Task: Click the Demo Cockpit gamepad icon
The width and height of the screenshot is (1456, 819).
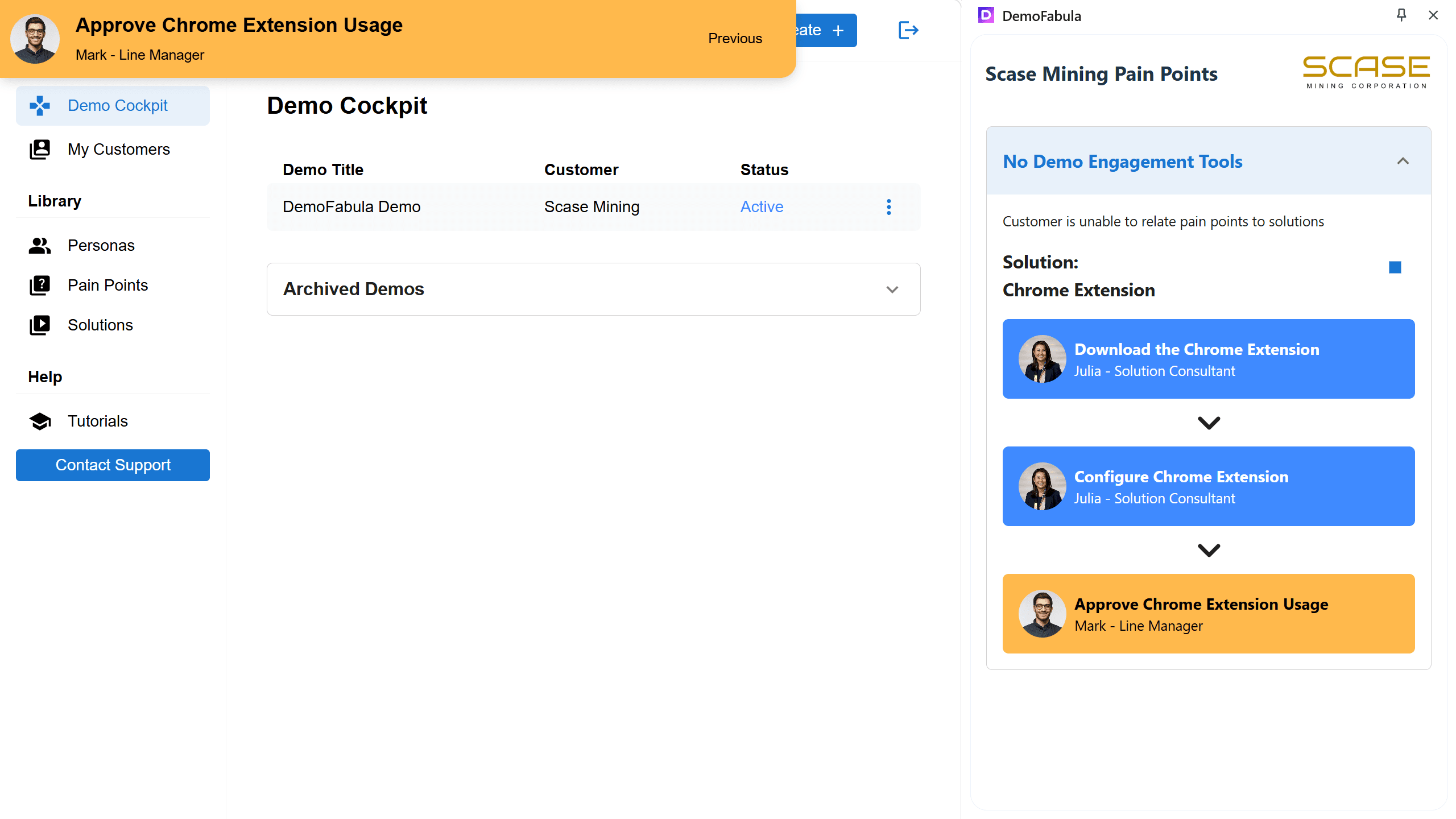Action: click(x=40, y=106)
